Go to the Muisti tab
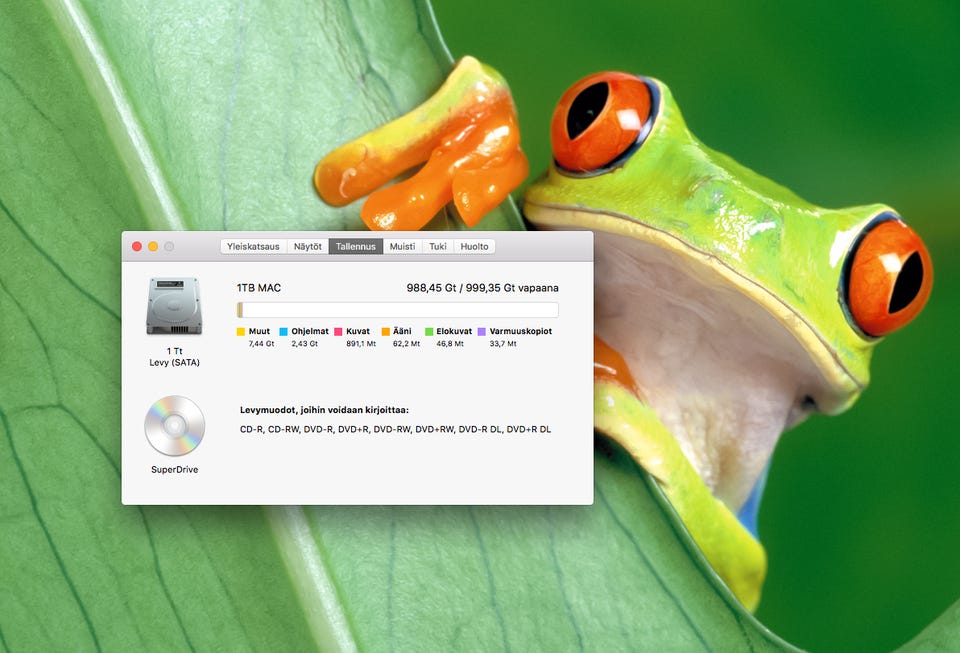 (x=402, y=246)
